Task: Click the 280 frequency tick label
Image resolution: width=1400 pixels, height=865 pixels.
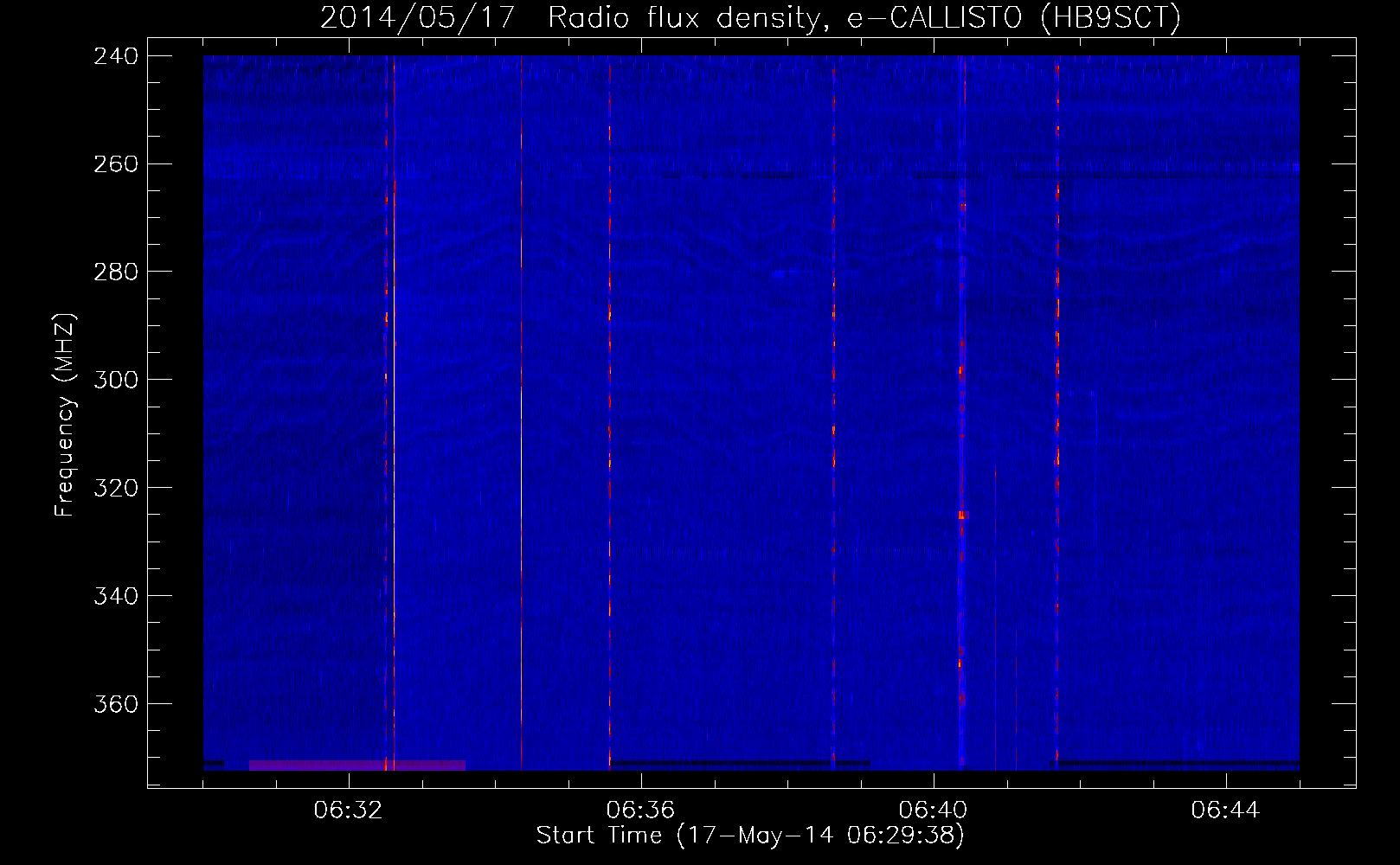Action: click(x=116, y=272)
